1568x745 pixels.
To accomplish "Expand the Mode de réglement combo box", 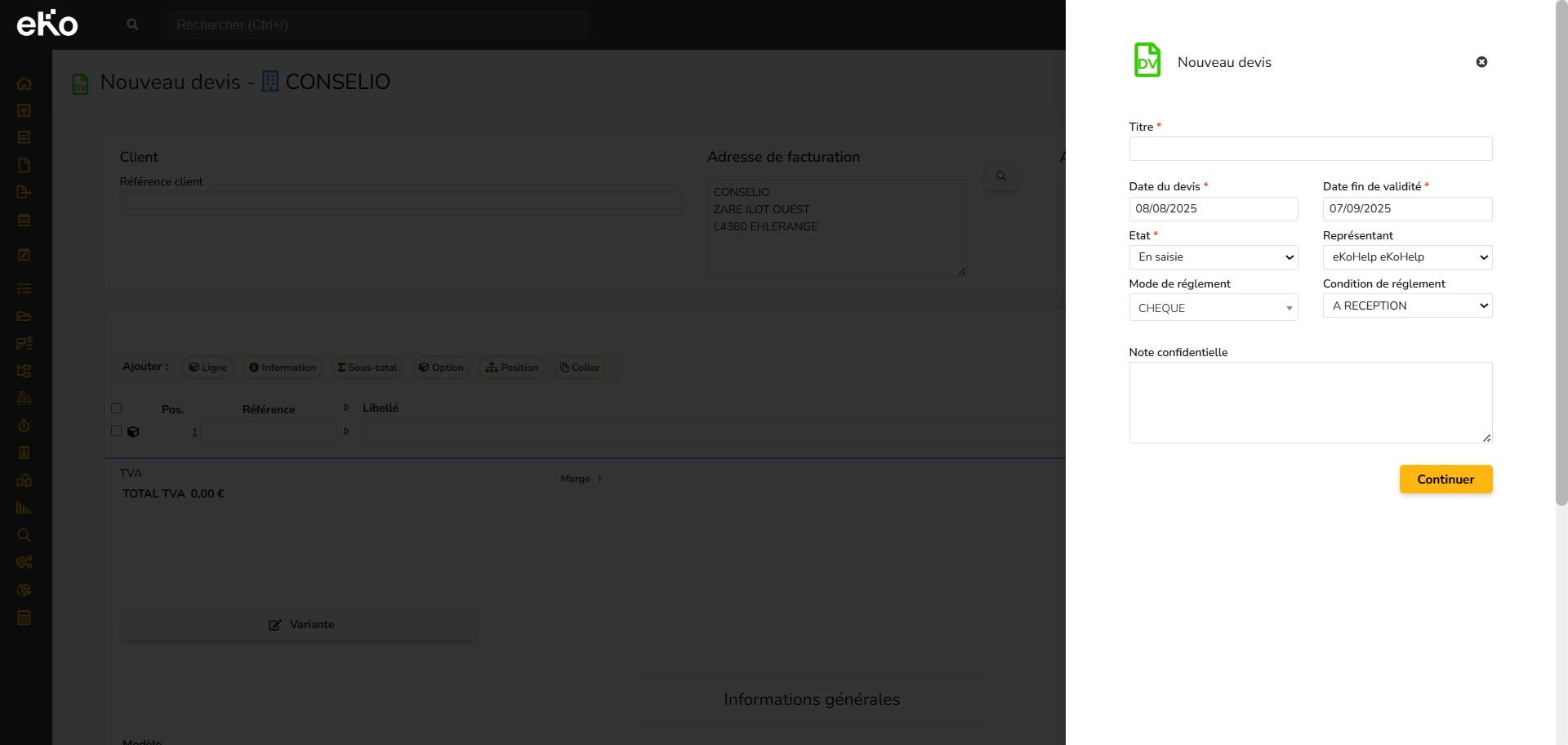I will click(1213, 308).
